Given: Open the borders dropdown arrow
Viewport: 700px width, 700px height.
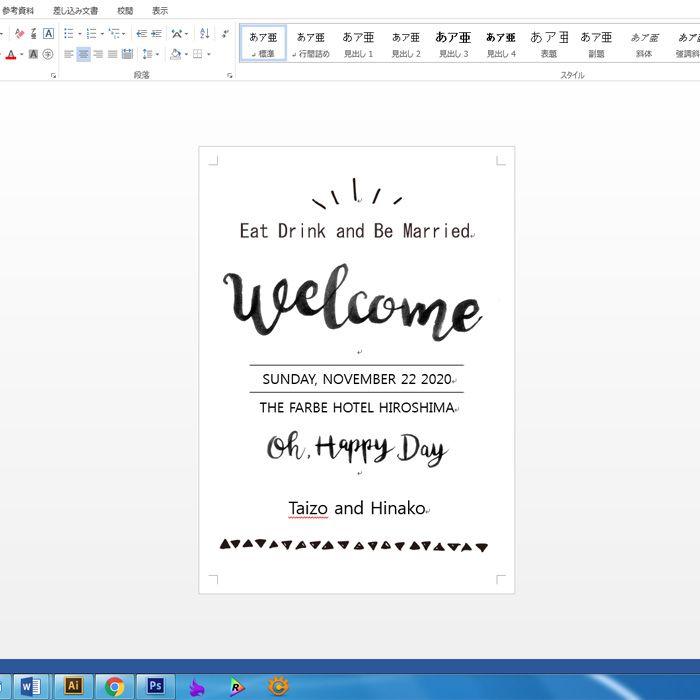Looking at the screenshot, I should point(209,54).
